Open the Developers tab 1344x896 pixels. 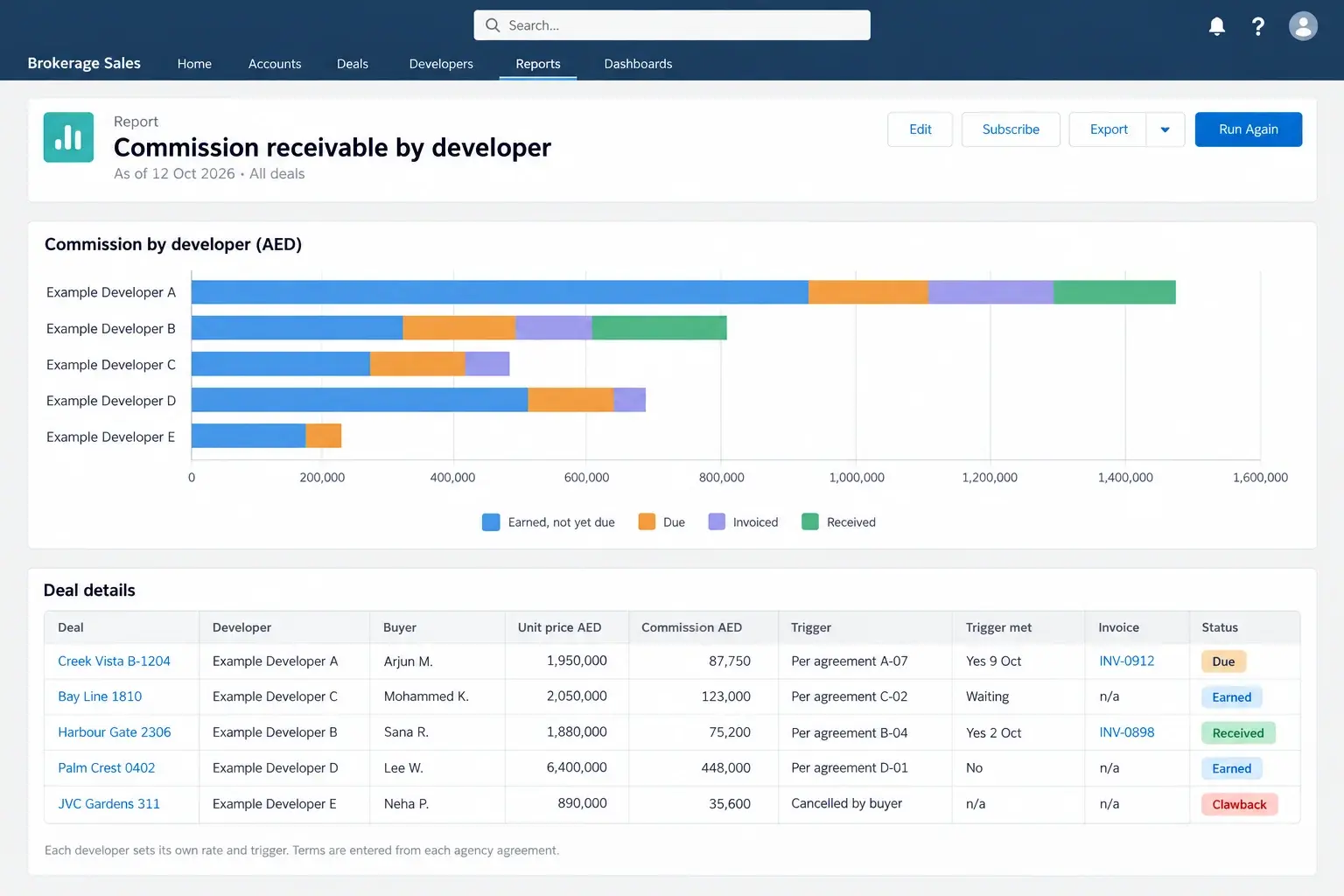(441, 64)
